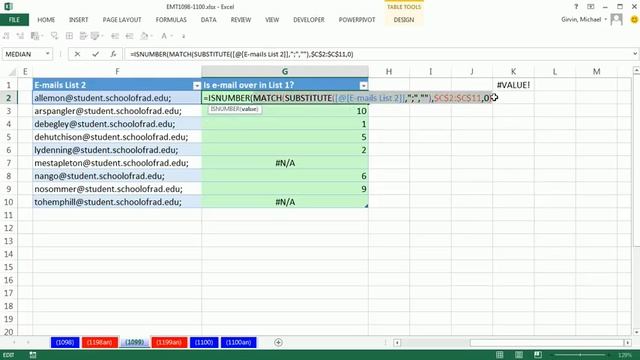Click horizontal scrollbar left arrow

(397, 343)
